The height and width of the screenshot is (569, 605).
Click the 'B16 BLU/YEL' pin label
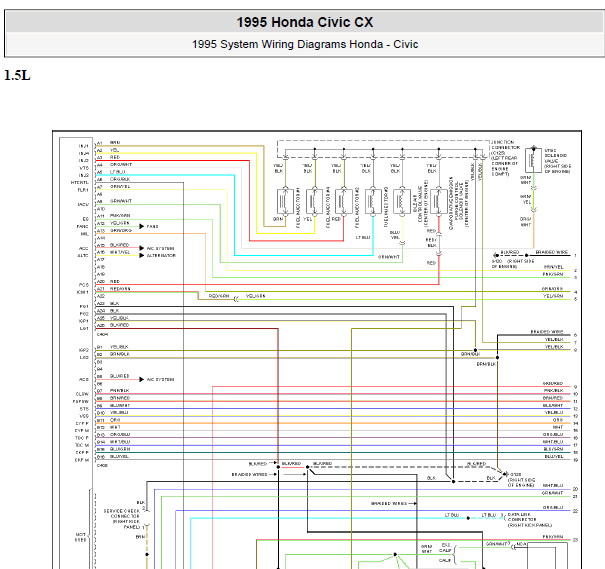pos(113,456)
